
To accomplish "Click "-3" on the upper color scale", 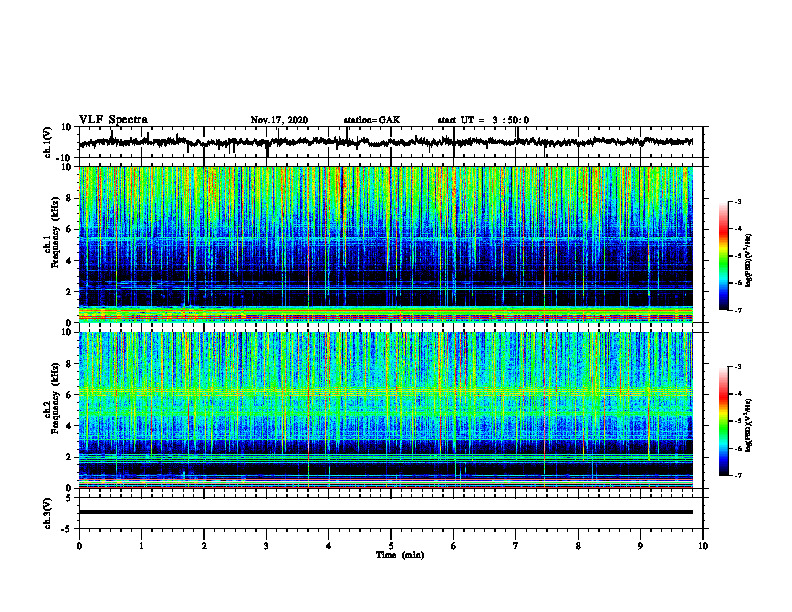I will tap(737, 202).
